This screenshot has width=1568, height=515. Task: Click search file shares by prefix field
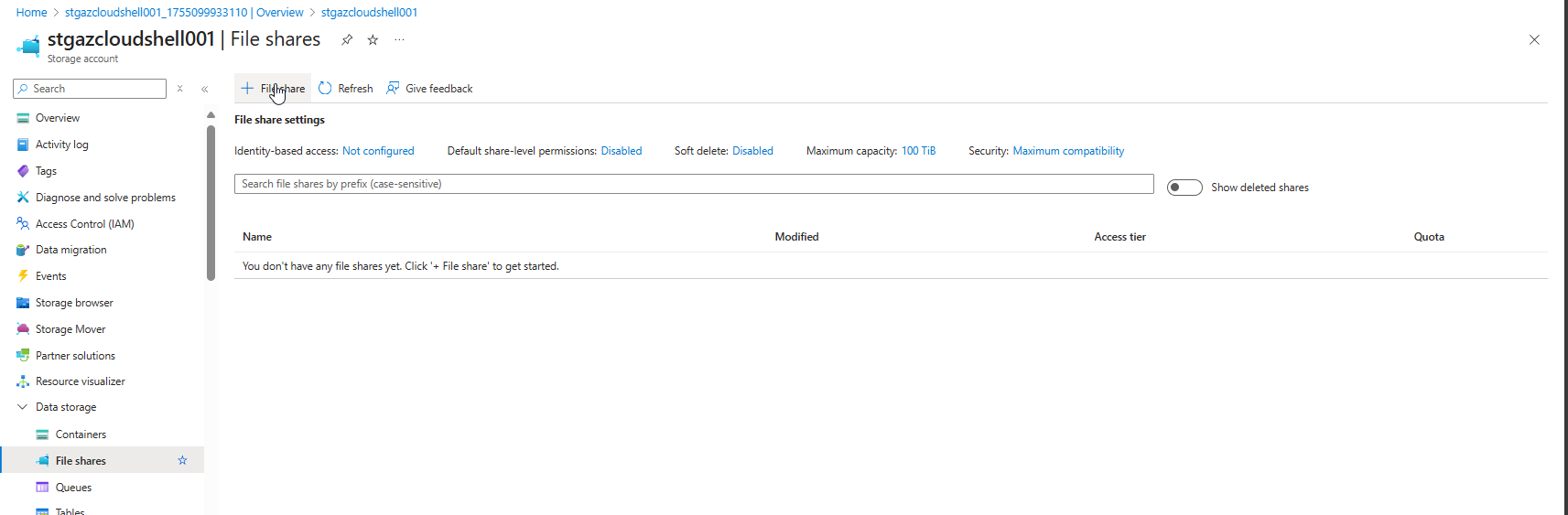pos(694,184)
